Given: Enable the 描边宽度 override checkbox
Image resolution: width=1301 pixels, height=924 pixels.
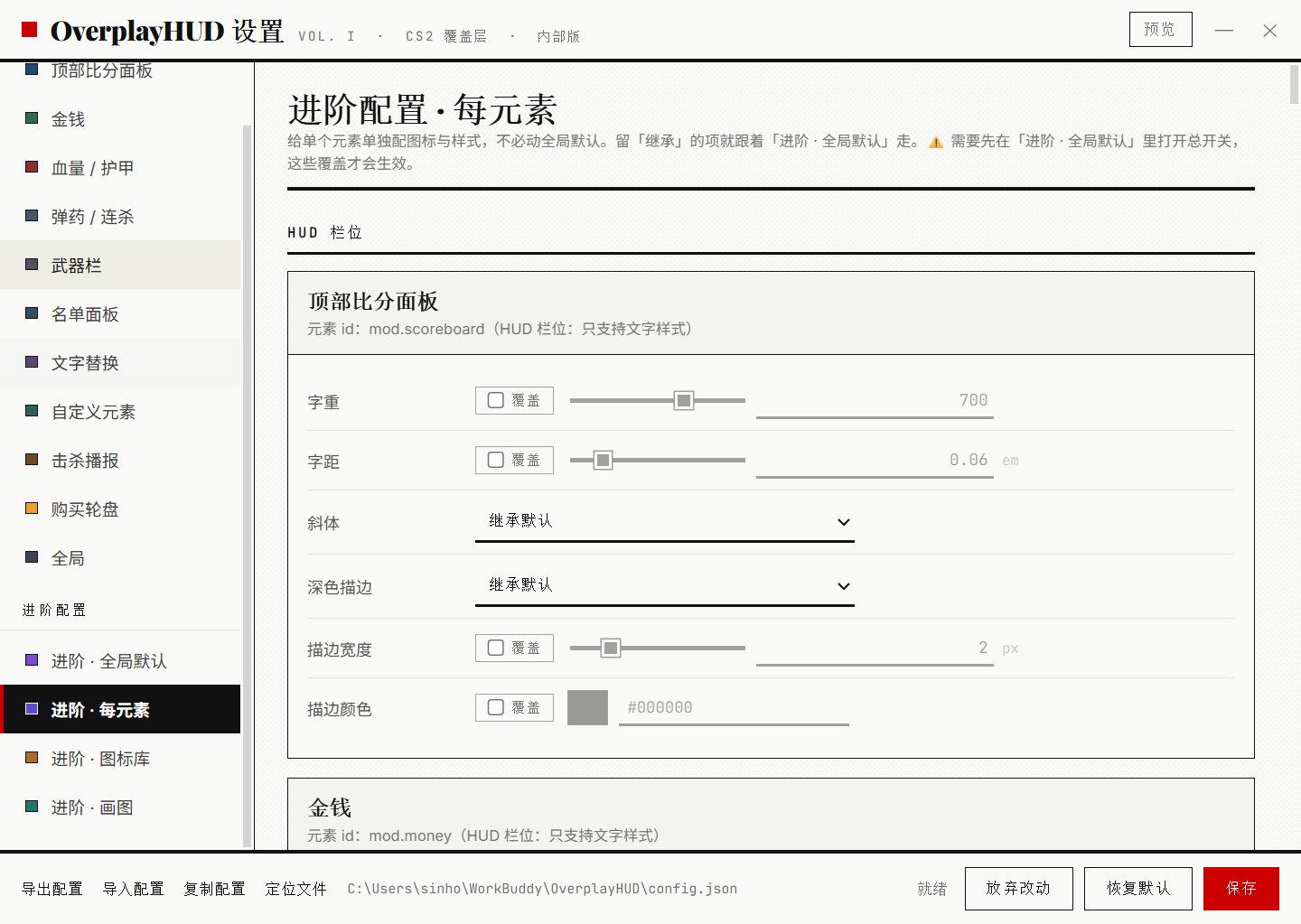Looking at the screenshot, I should tap(496, 648).
